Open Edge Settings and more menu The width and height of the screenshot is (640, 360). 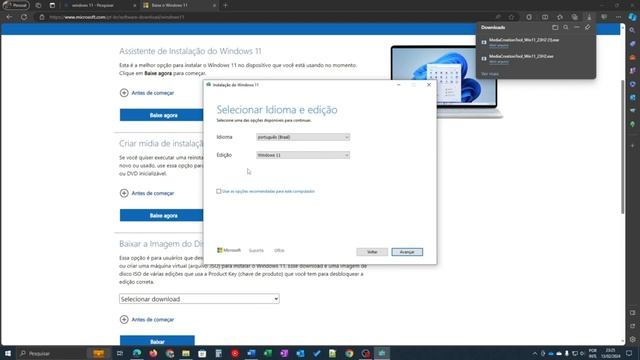(618, 17)
